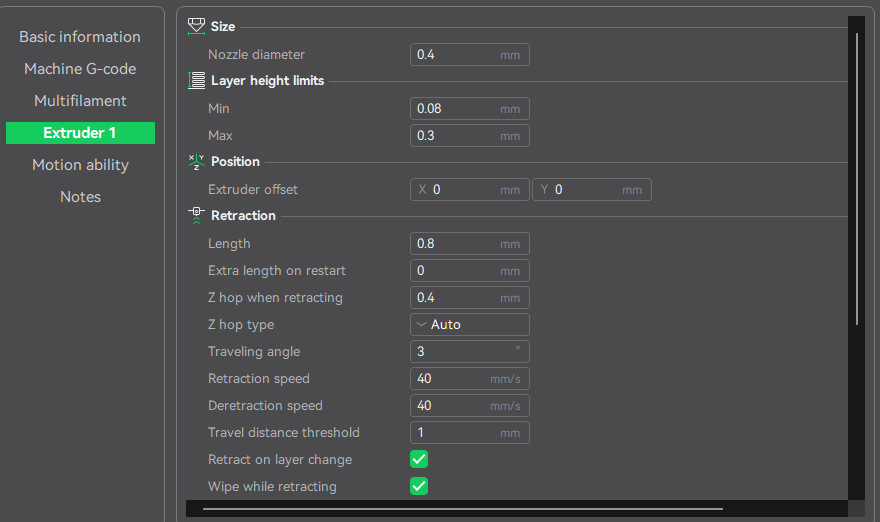Click the chevron arrow beside Auto
This screenshot has width=880, height=522.
click(421, 324)
